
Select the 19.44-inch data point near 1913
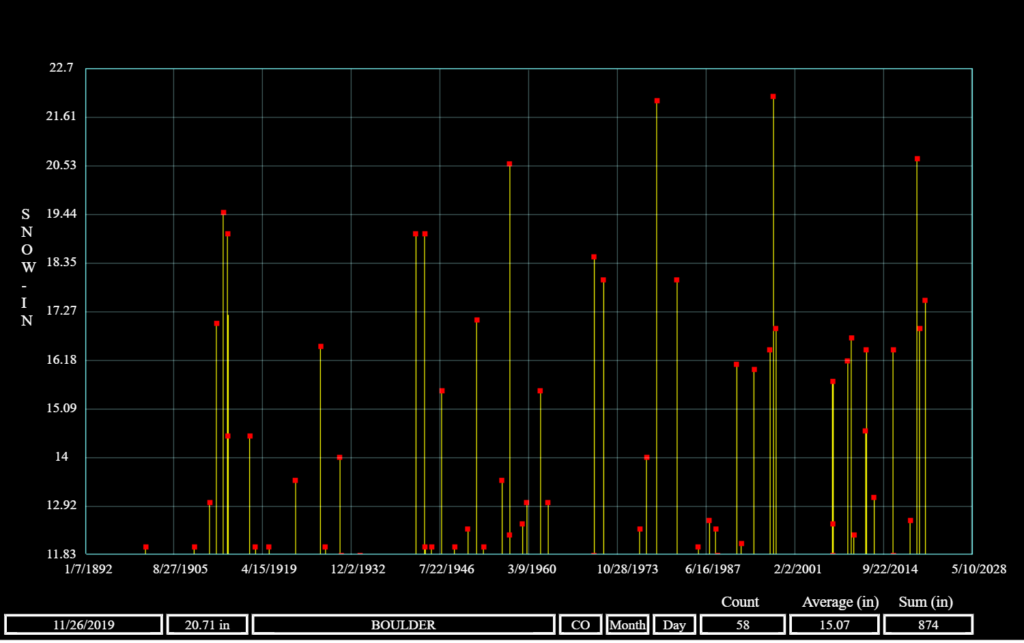[x=223, y=213]
